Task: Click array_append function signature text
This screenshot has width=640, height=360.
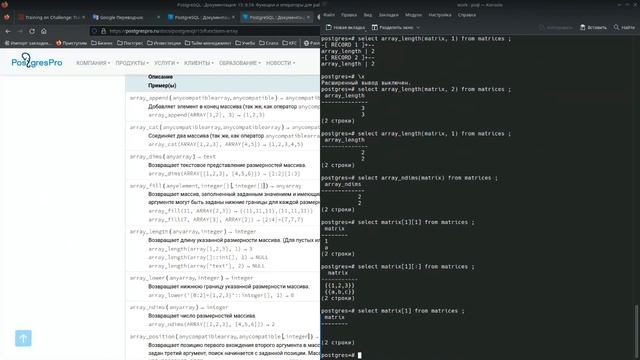Action: tap(224, 98)
